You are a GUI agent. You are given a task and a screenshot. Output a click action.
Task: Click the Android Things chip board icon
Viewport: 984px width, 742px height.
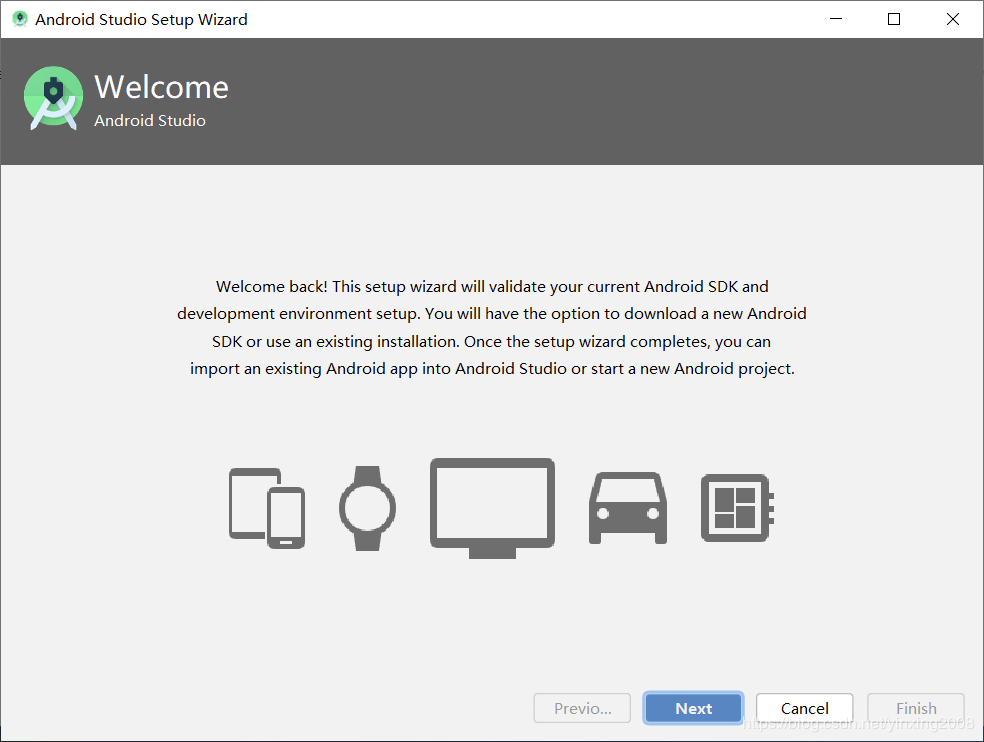click(x=737, y=508)
